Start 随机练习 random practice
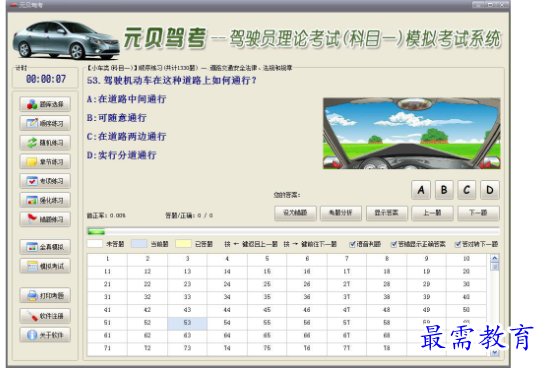The height and width of the screenshot is (369, 542). [45, 143]
